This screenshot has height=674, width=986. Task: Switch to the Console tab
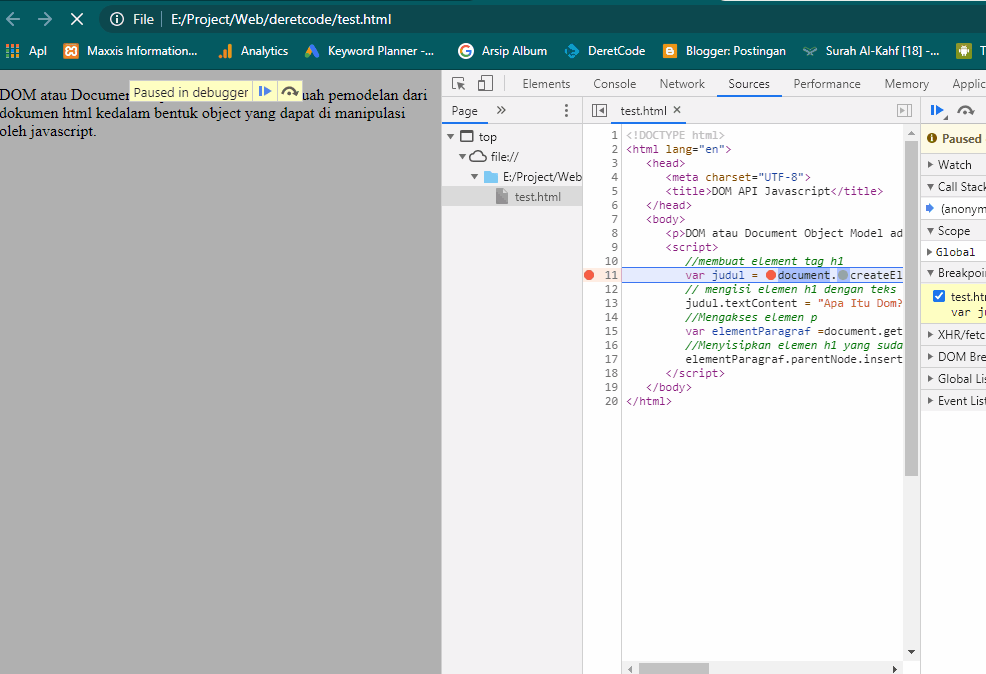pyautogui.click(x=614, y=84)
